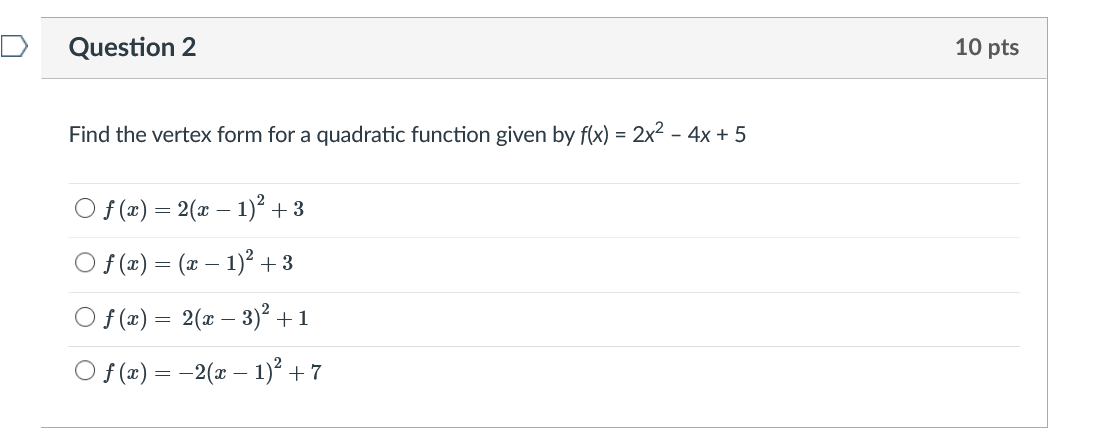Image resolution: width=1099 pixels, height=432 pixels.
Task: Click the "f(x)" at start of first answer
Action: (125, 209)
